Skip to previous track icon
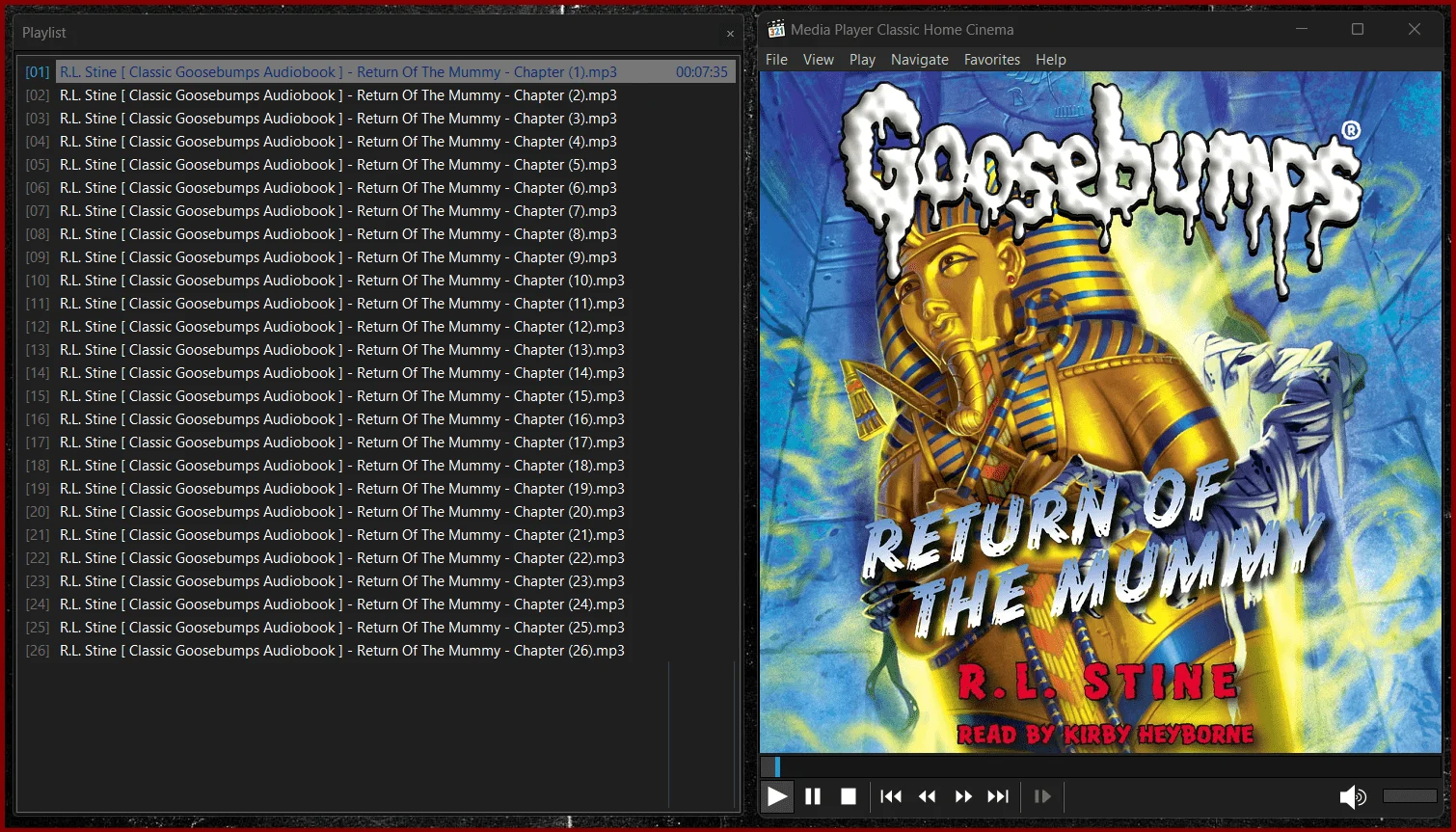The width and height of the screenshot is (1456, 832). [x=891, y=796]
